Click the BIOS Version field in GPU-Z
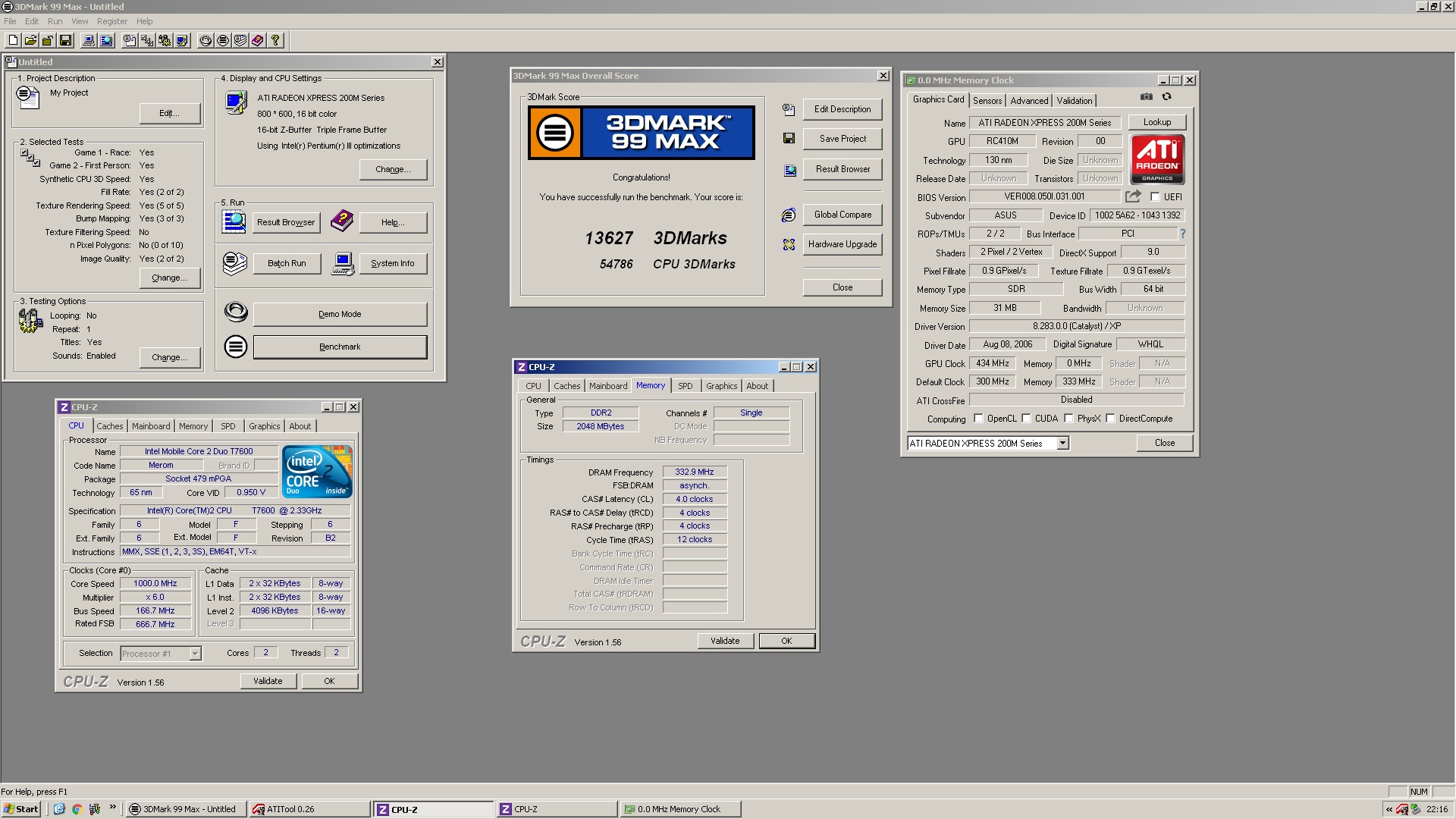Viewport: 1456px width, 819px height. 1044,196
